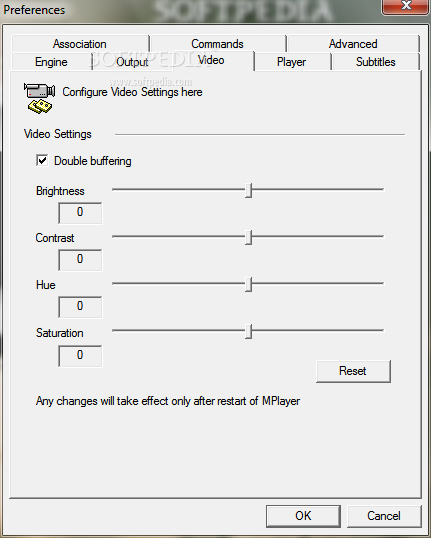Image resolution: width=431 pixels, height=538 pixels.
Task: Click the video camera icon
Action: (x=39, y=98)
